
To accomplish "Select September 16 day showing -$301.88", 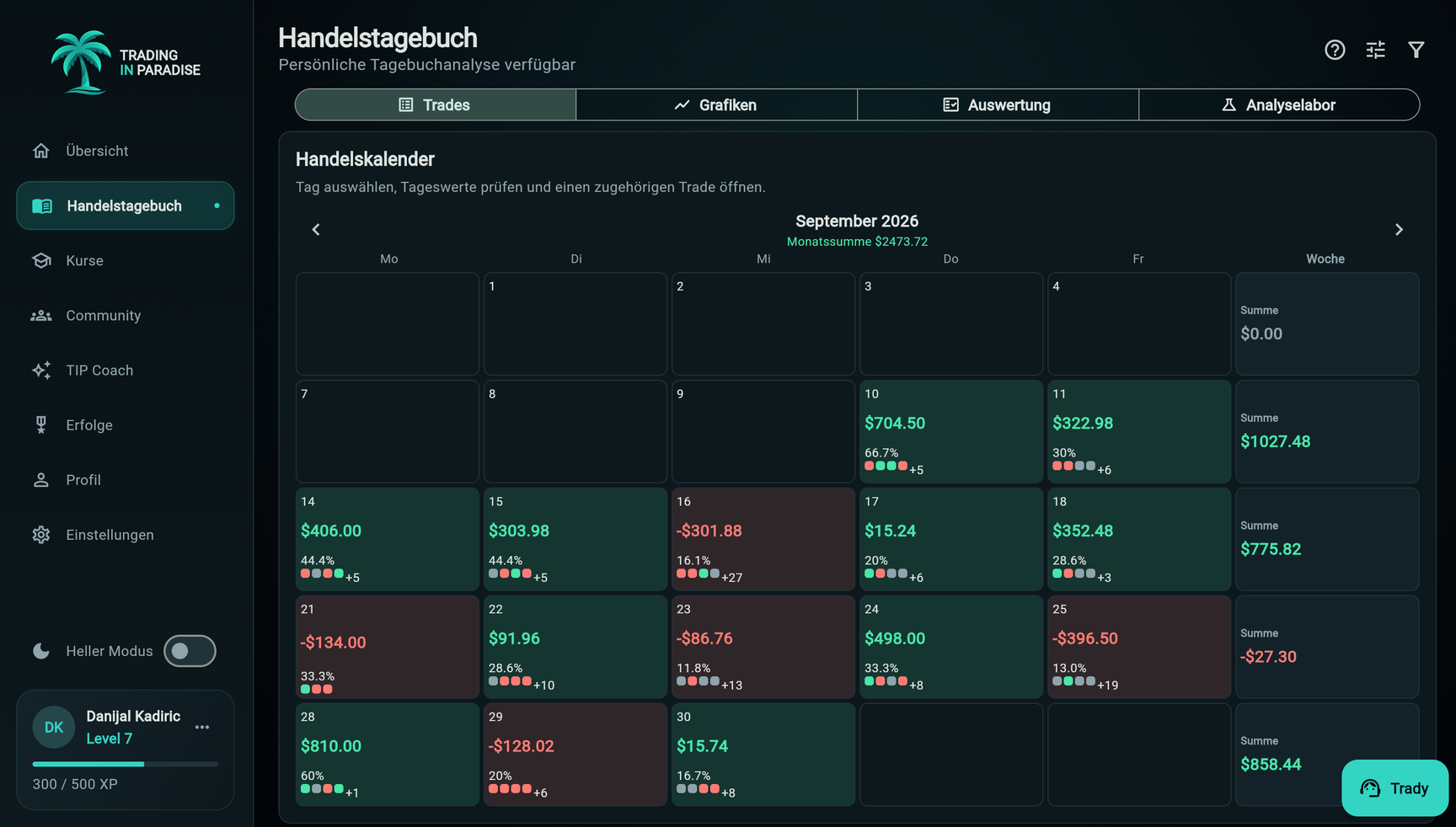I will coord(763,539).
